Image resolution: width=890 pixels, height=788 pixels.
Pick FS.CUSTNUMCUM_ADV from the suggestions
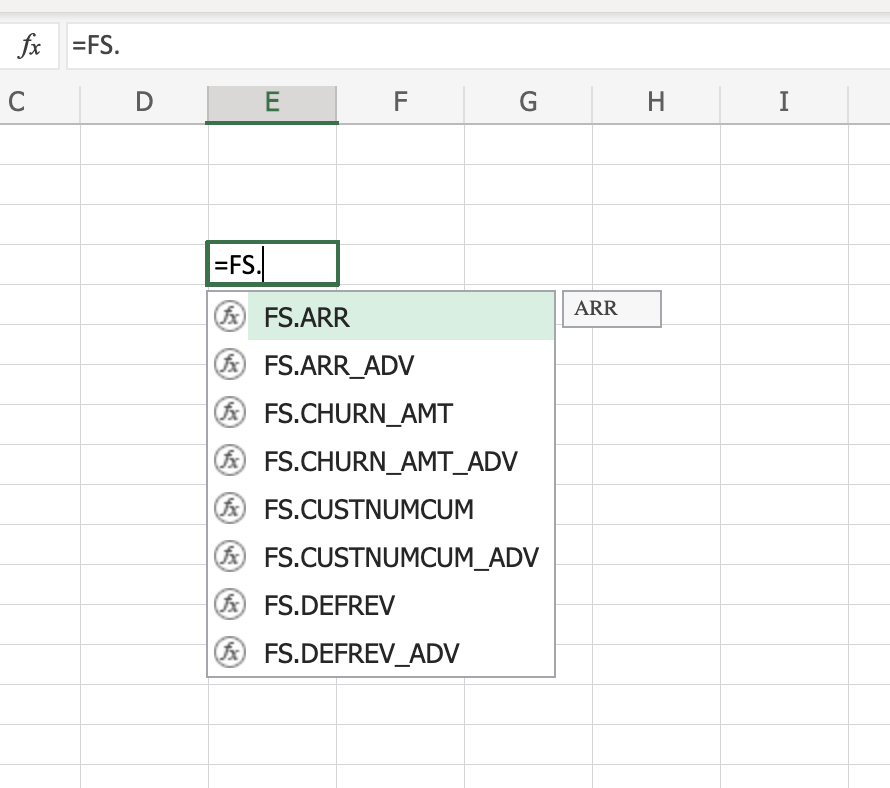tap(381, 557)
